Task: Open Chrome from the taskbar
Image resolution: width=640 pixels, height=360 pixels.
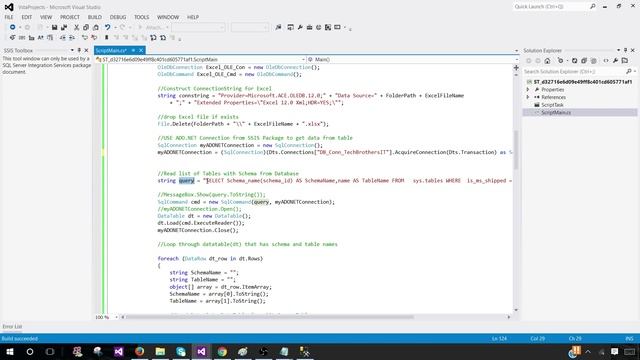Action: click(222, 351)
